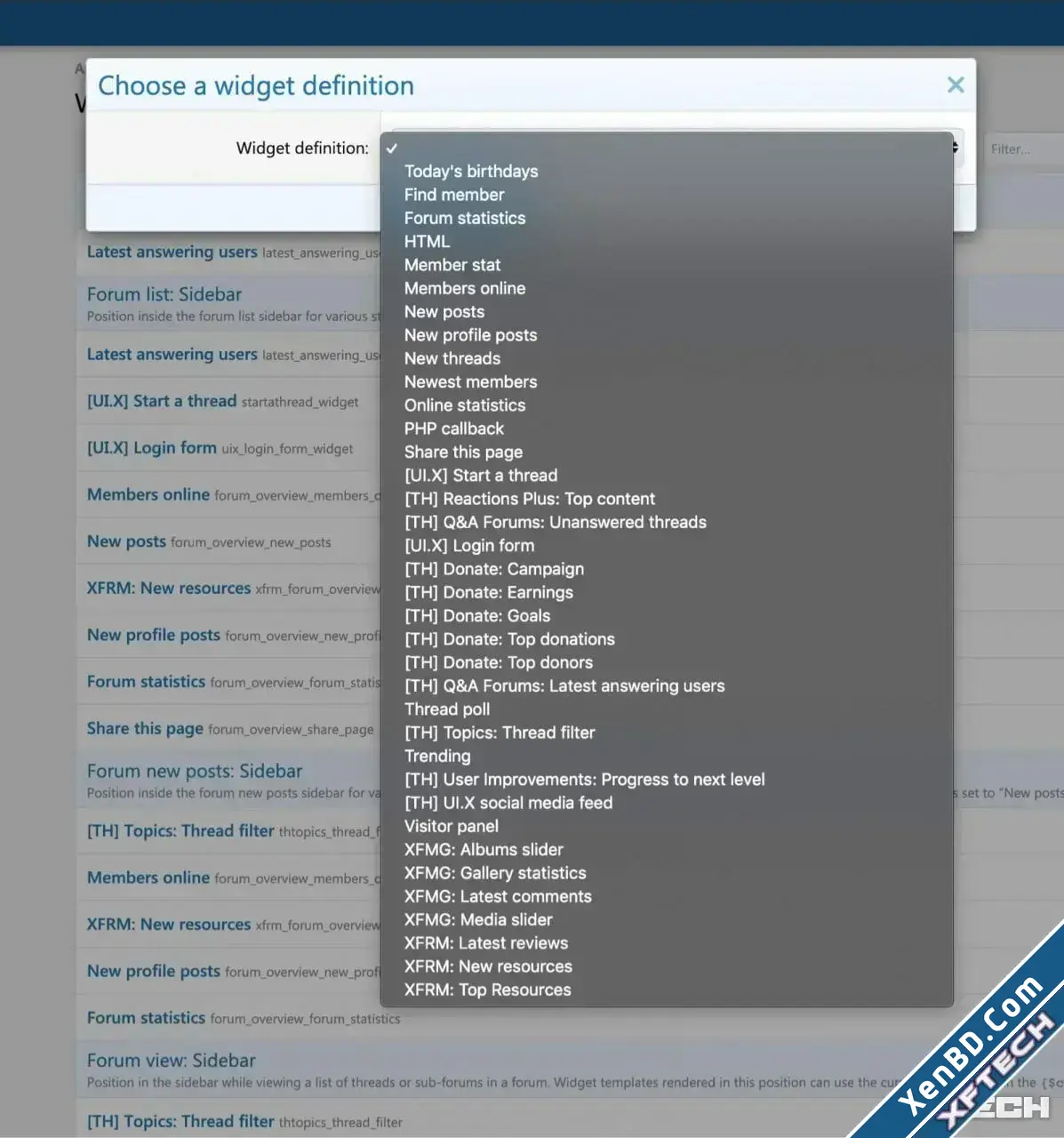Viewport: 1064px width, 1138px height.
Task: Choose Forum statistics from dropdown list
Action: point(667,218)
